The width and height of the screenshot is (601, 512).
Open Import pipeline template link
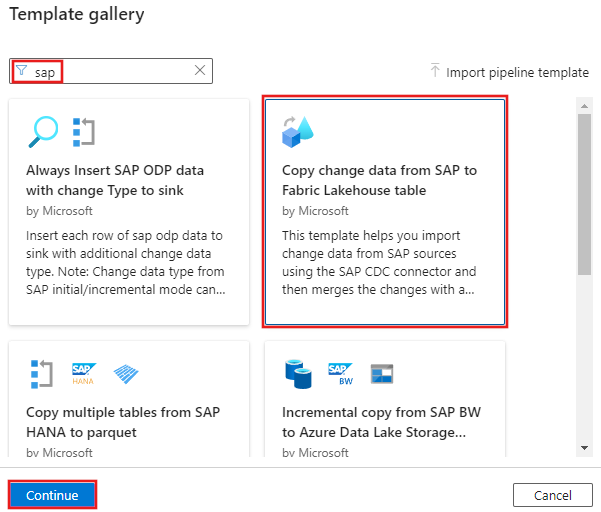pyautogui.click(x=517, y=72)
